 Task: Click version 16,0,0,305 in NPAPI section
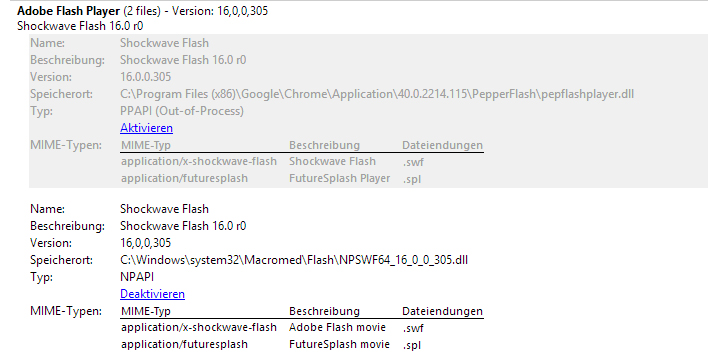145,243
